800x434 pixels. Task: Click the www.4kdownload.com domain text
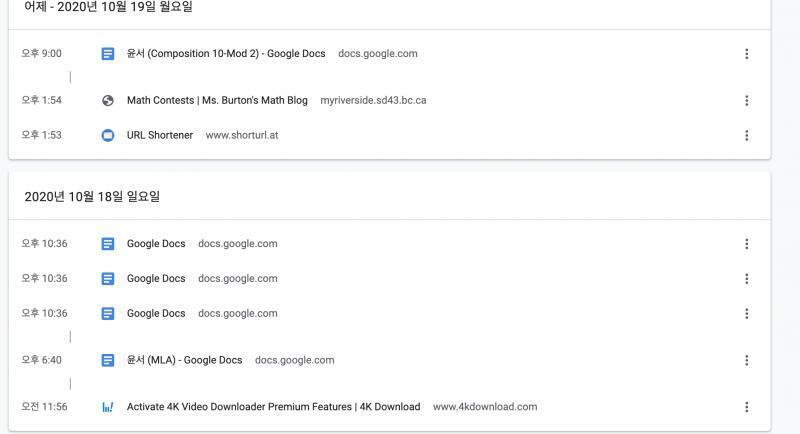tap(485, 407)
